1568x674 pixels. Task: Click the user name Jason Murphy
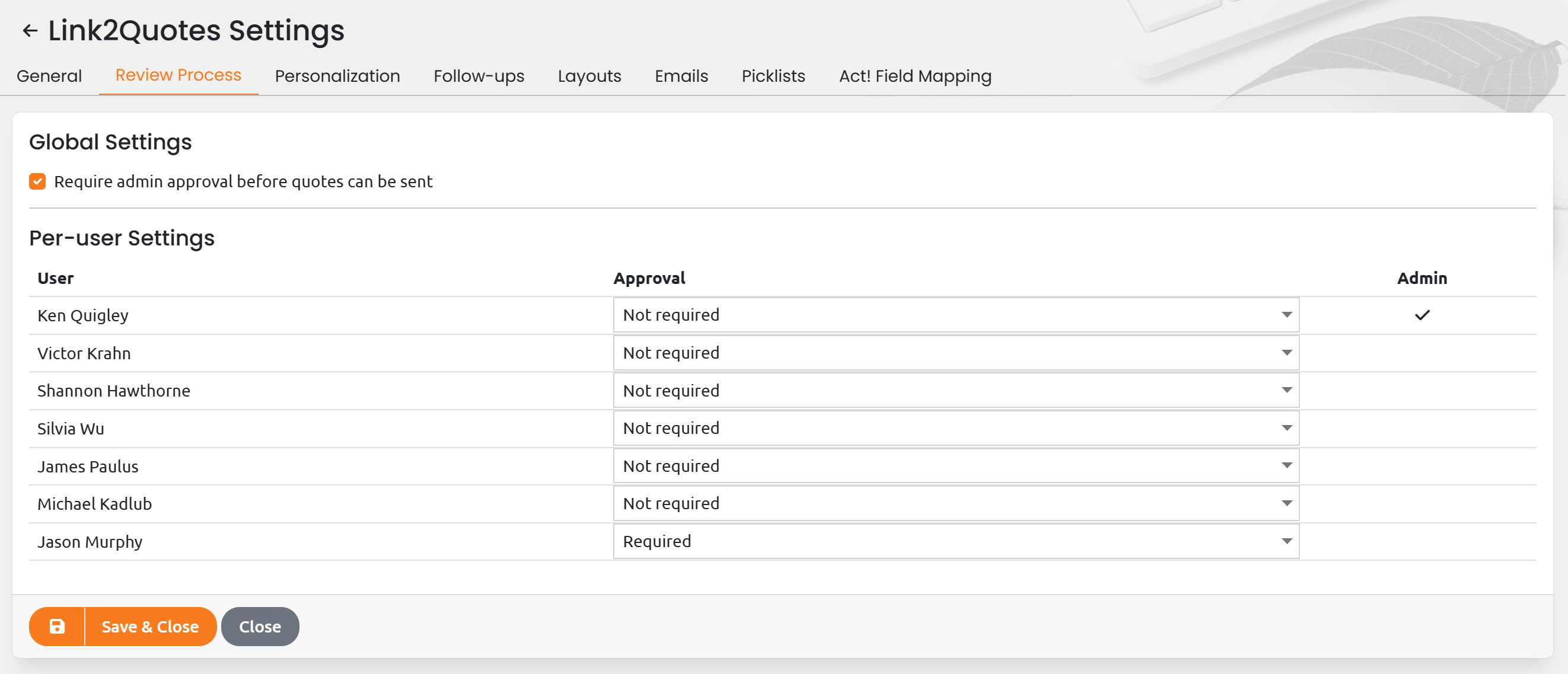click(90, 542)
